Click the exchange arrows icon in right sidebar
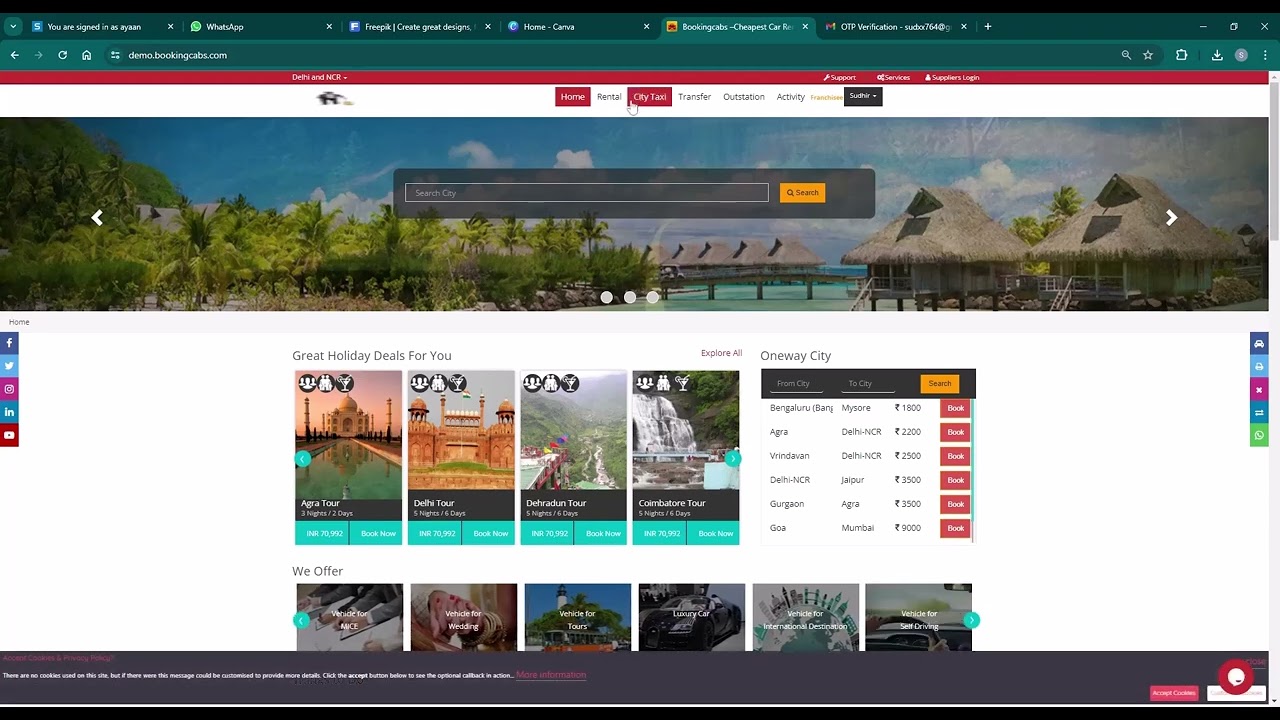Viewport: 1280px width, 720px height. tap(1259, 412)
